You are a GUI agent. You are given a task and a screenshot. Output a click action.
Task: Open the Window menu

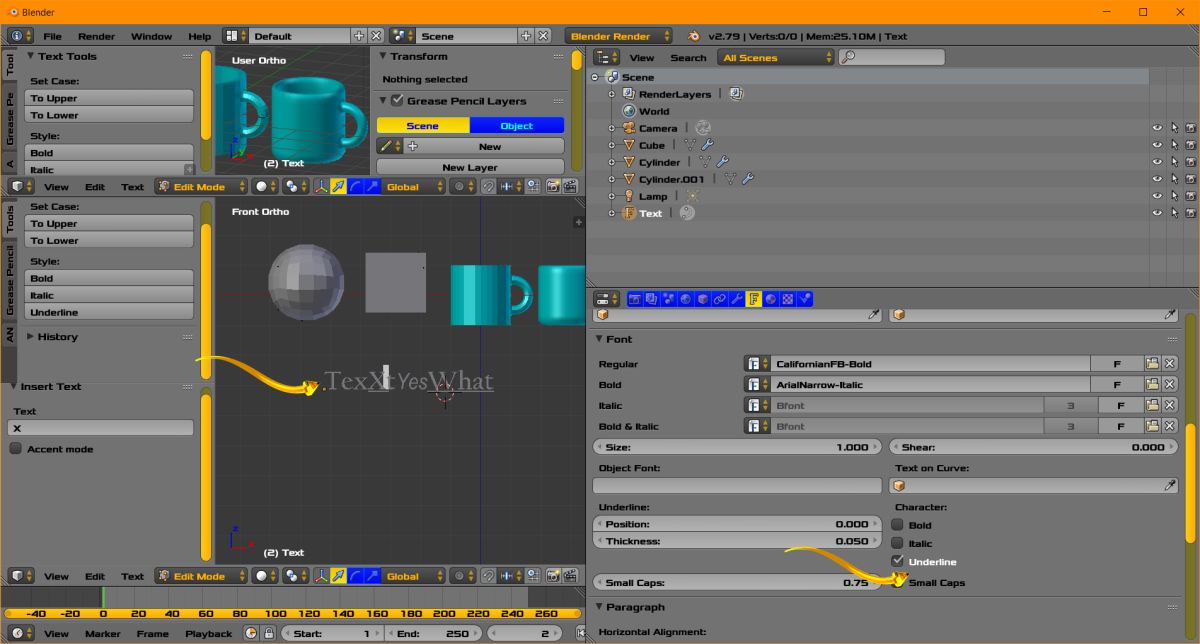click(152, 36)
